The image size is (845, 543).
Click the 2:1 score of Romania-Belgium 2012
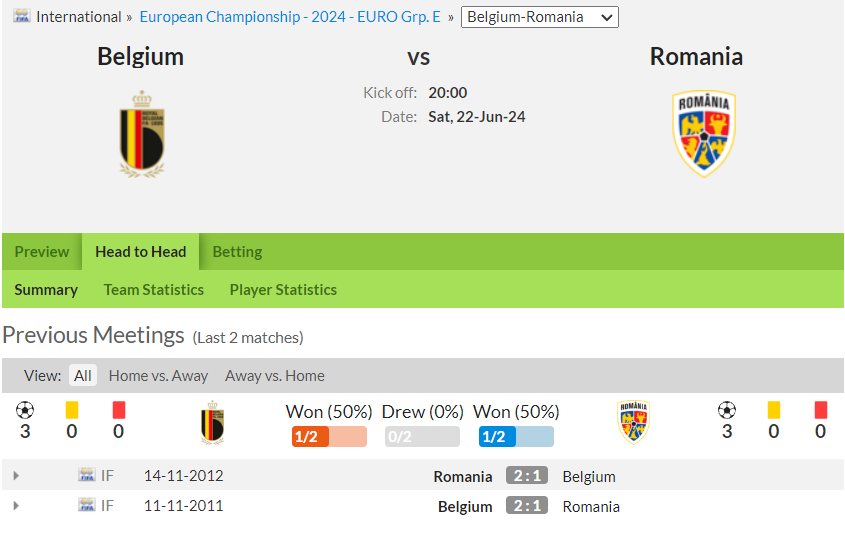click(x=527, y=476)
